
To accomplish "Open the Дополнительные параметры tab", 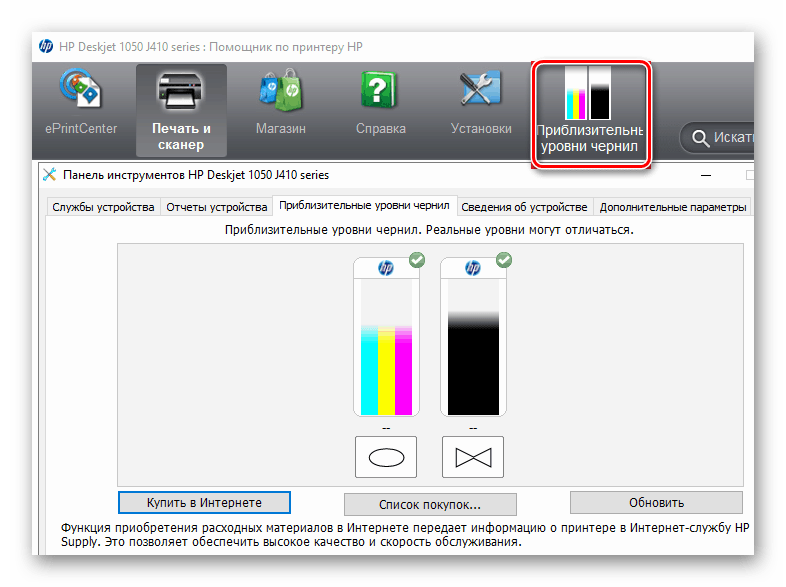I will tap(672, 207).
